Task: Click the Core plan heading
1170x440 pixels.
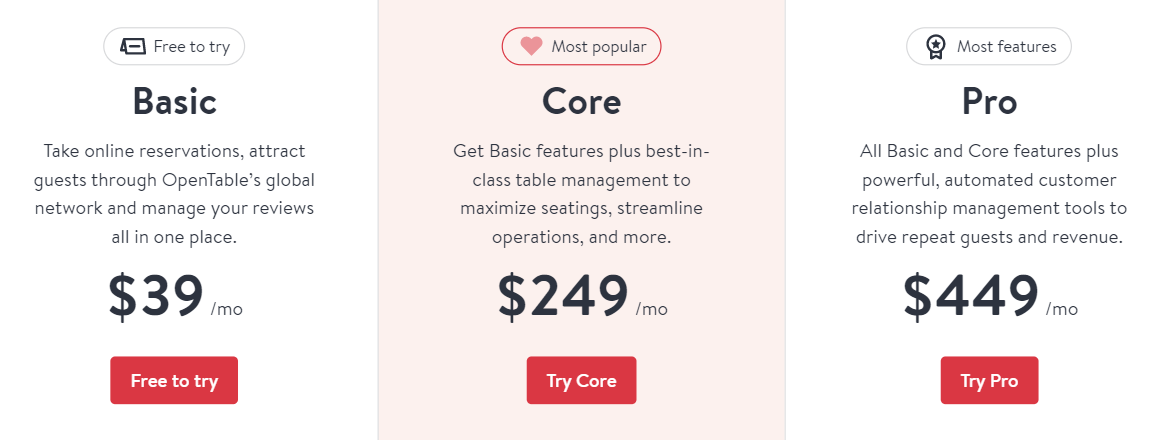Action: point(581,101)
